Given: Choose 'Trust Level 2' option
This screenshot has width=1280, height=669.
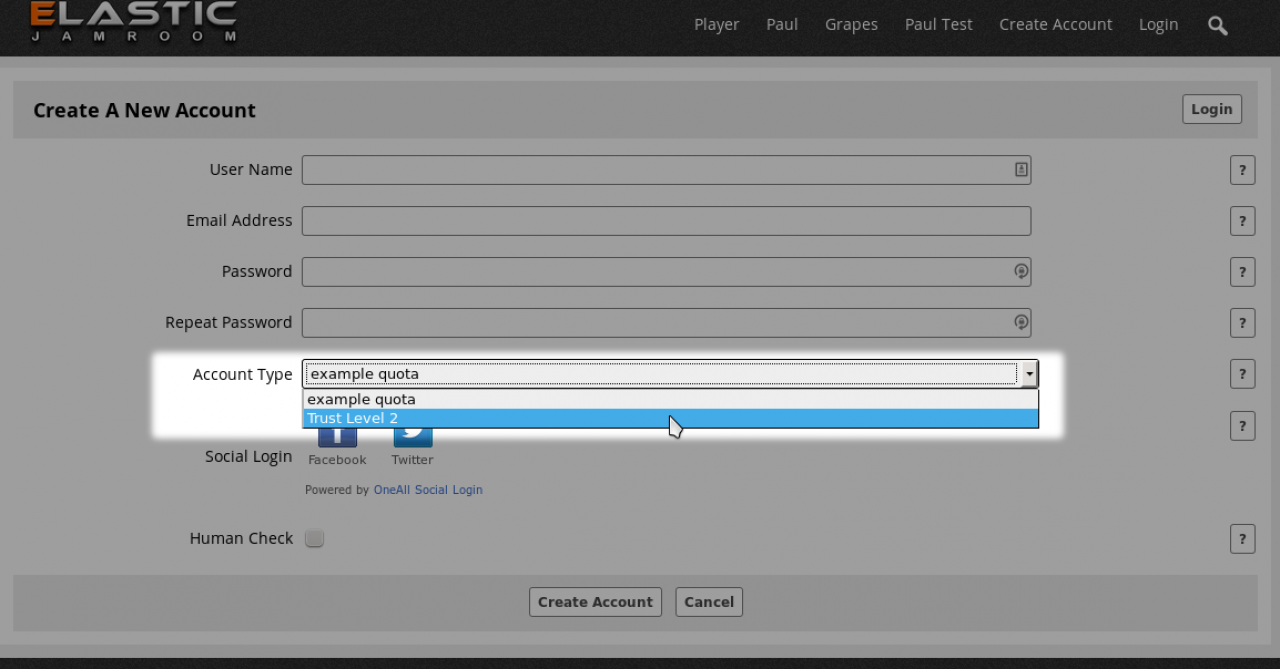Looking at the screenshot, I should pyautogui.click(x=670, y=418).
